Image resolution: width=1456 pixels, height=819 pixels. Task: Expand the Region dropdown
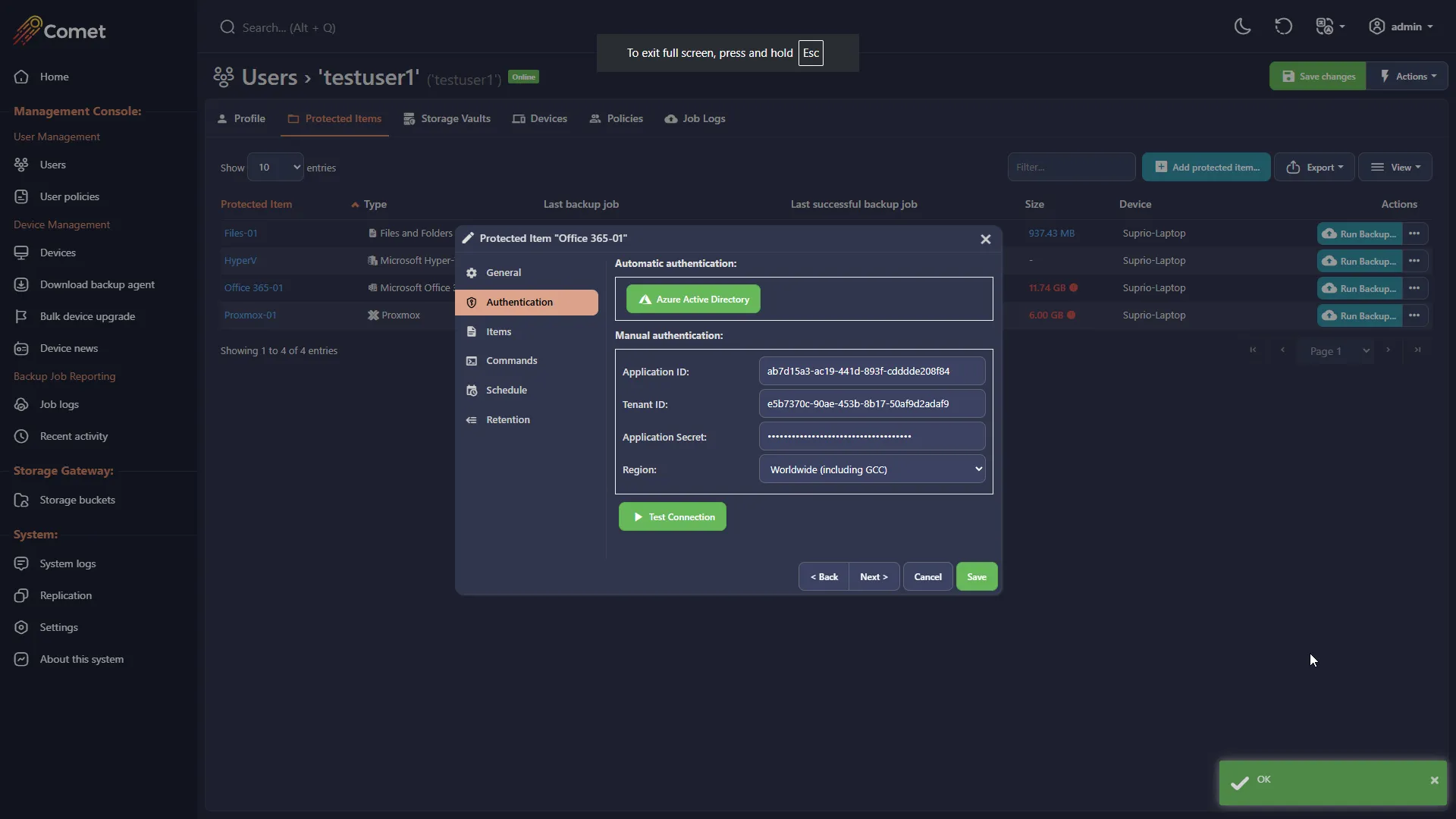[872, 469]
